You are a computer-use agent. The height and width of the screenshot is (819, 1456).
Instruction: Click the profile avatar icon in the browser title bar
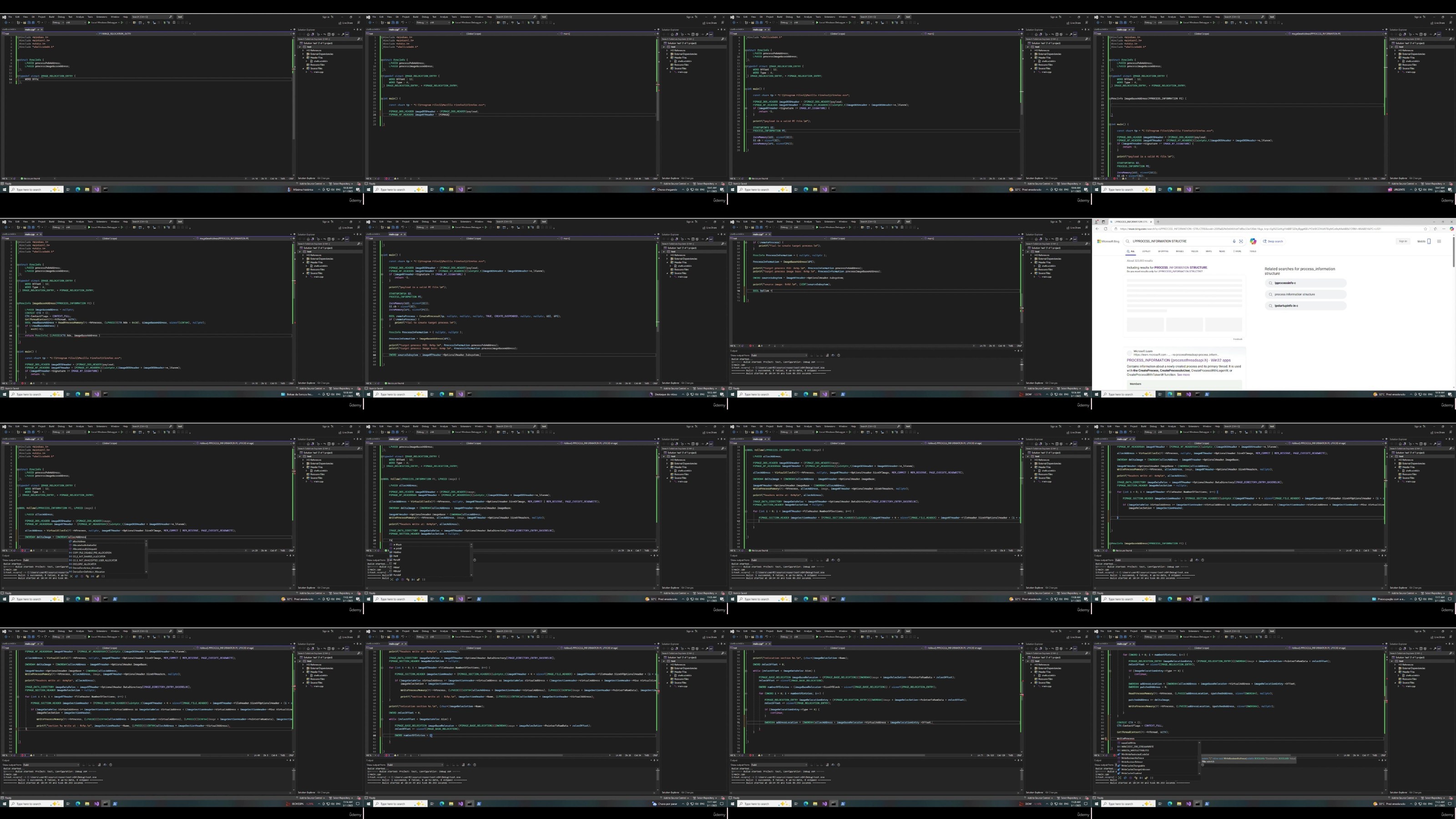click(1097, 222)
